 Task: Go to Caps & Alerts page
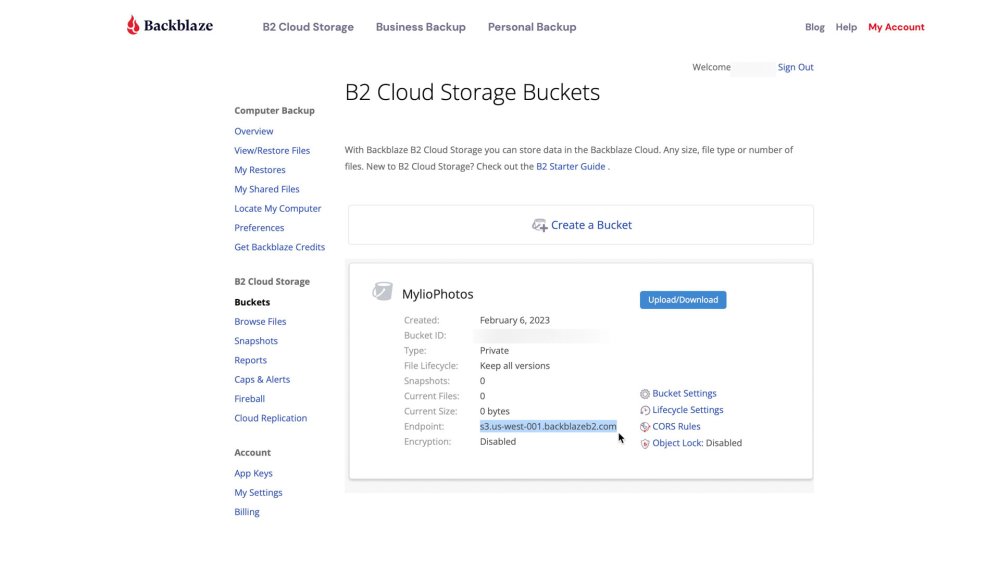pyautogui.click(x=261, y=380)
